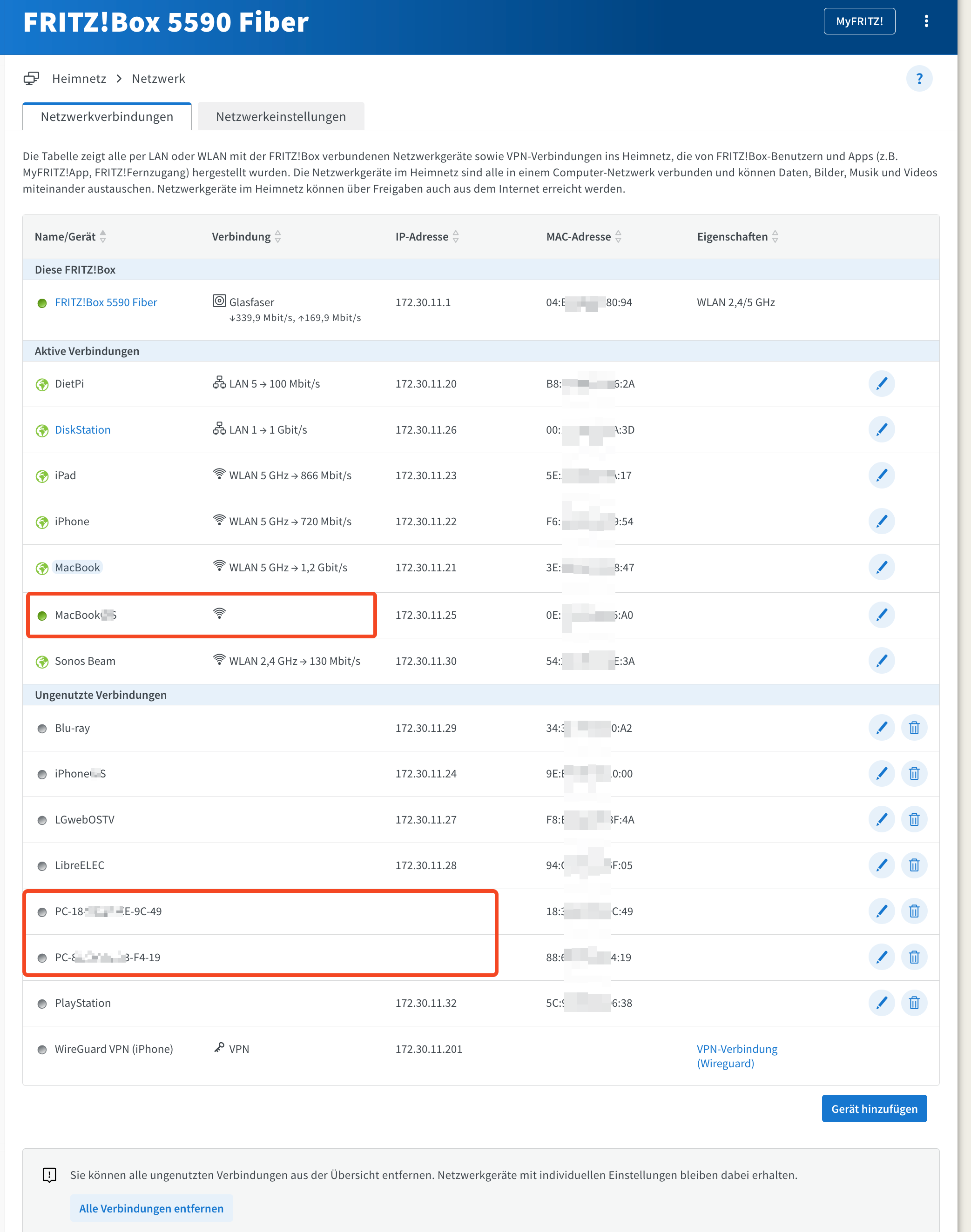The image size is (971, 1232).
Task: Open the help question mark icon
Action: [919, 79]
